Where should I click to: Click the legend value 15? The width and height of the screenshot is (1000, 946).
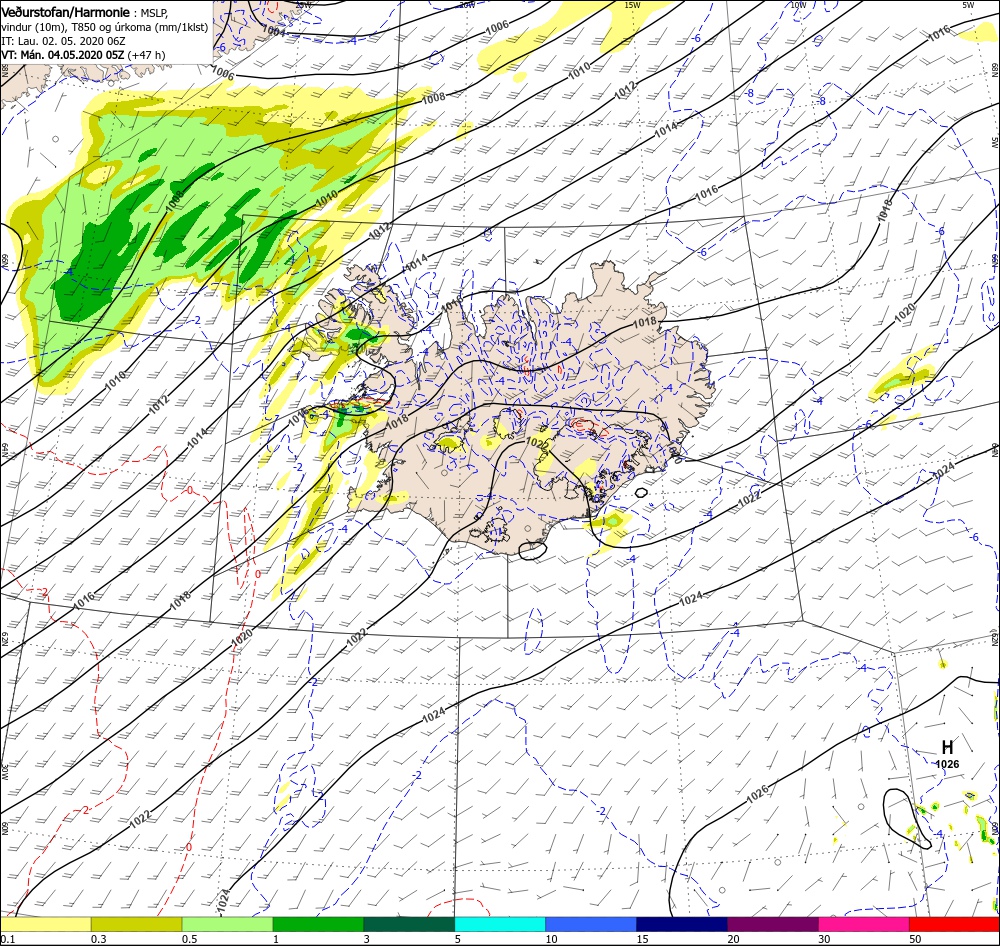tap(642, 939)
